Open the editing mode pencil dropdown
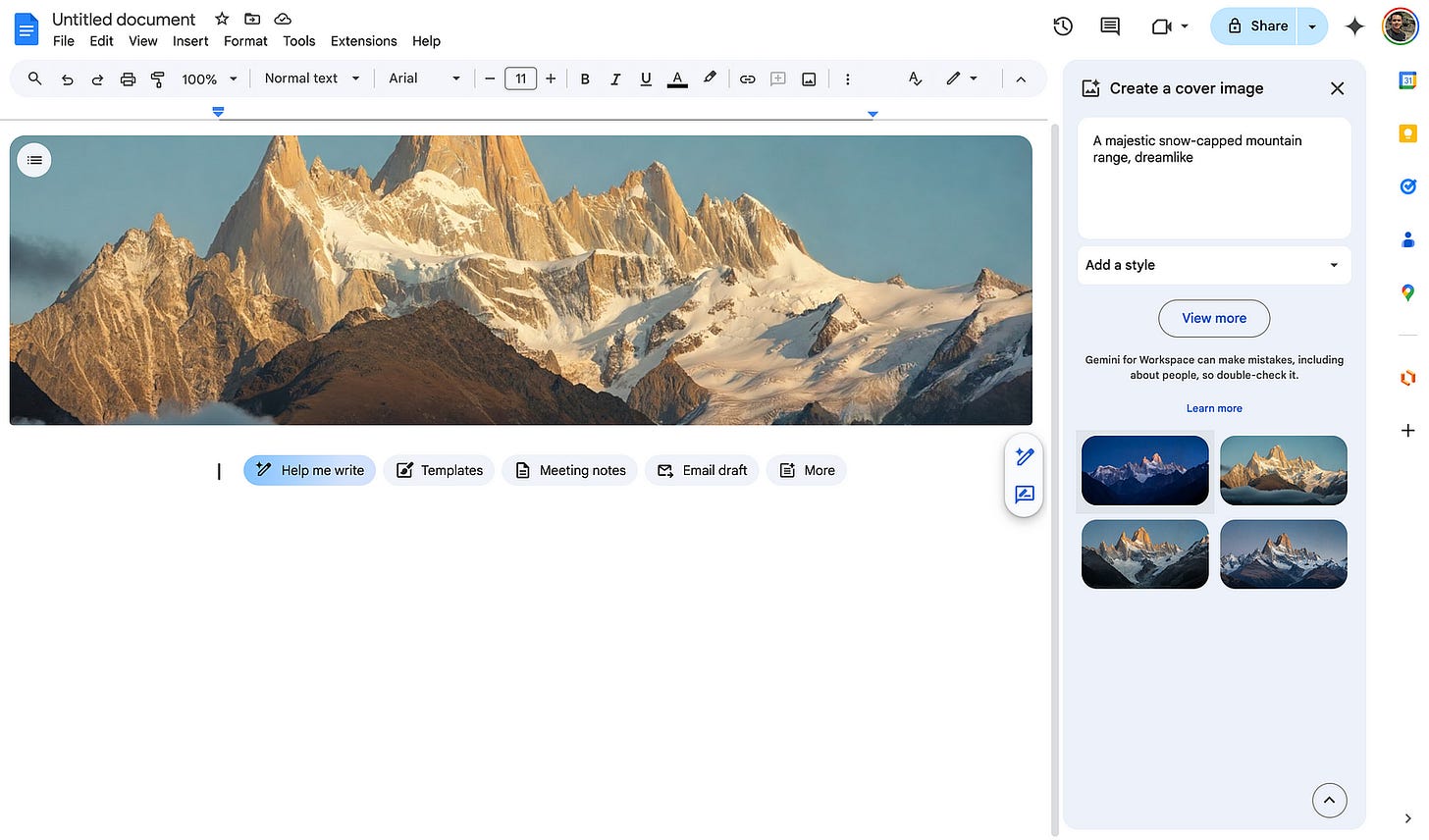 [x=961, y=79]
